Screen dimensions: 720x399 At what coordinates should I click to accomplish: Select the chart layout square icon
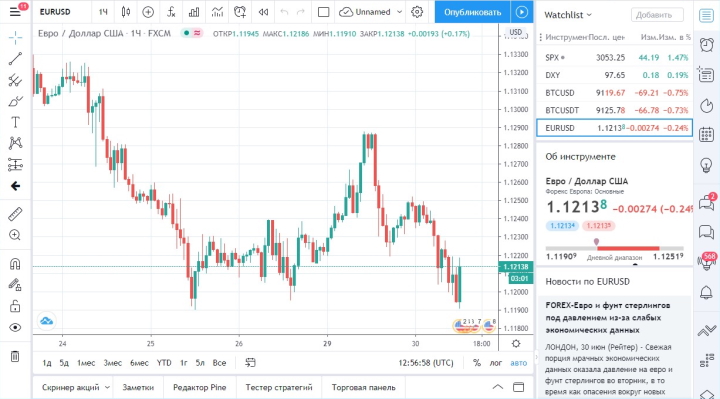(323, 12)
